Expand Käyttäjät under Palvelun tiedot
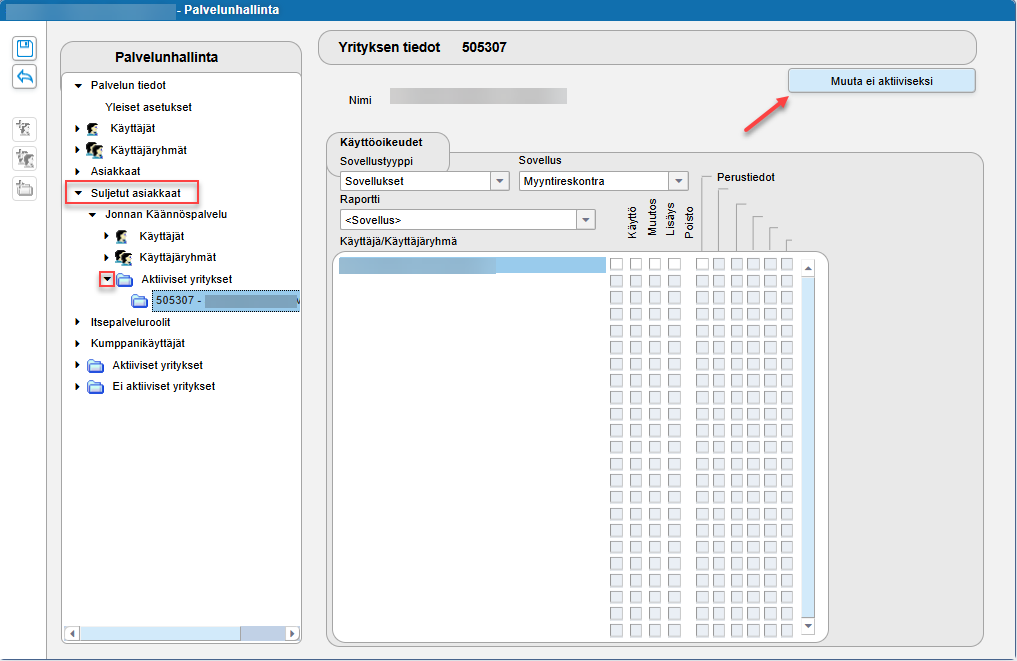The height and width of the screenshot is (661, 1017). [x=78, y=129]
